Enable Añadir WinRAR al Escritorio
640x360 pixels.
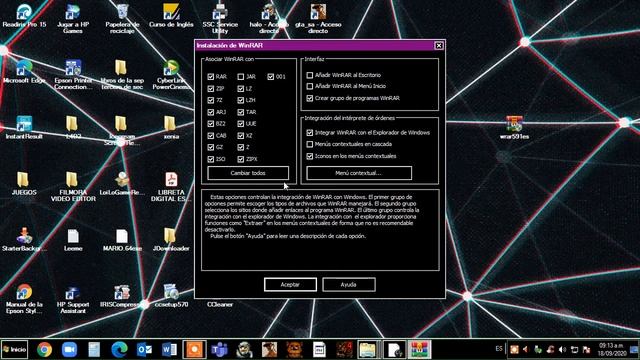tap(310, 75)
